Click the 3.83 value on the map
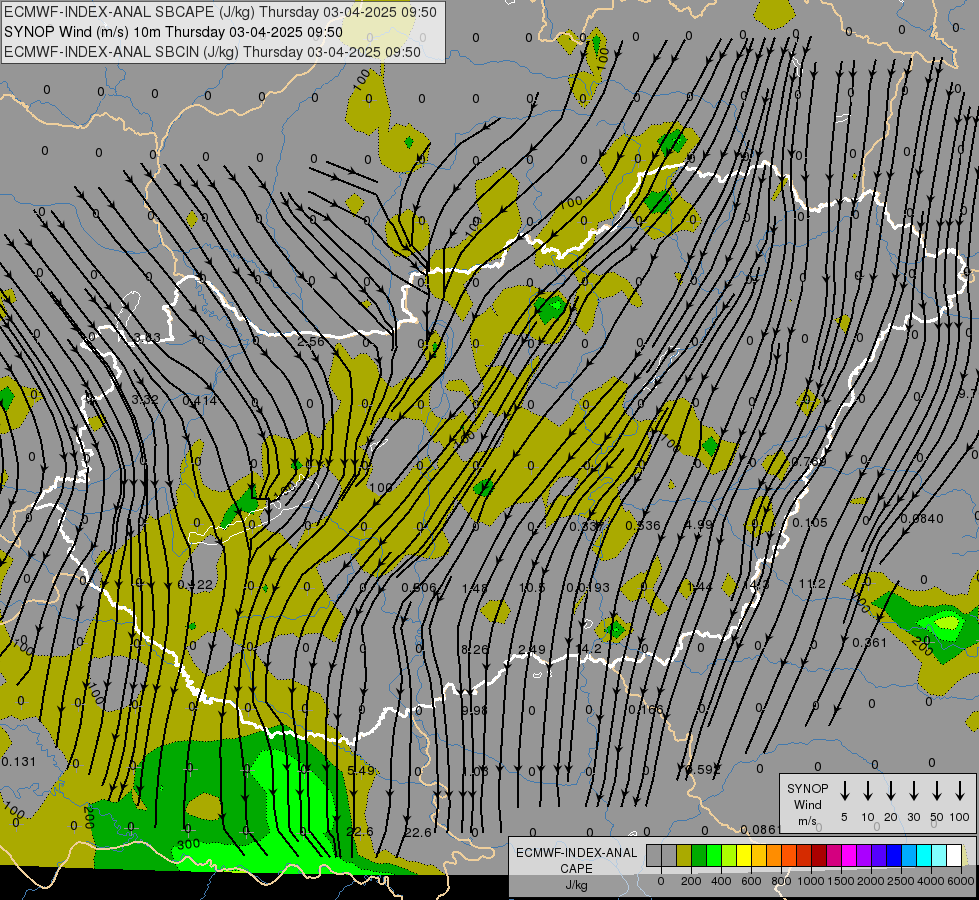The image size is (979, 900). [x=147, y=338]
